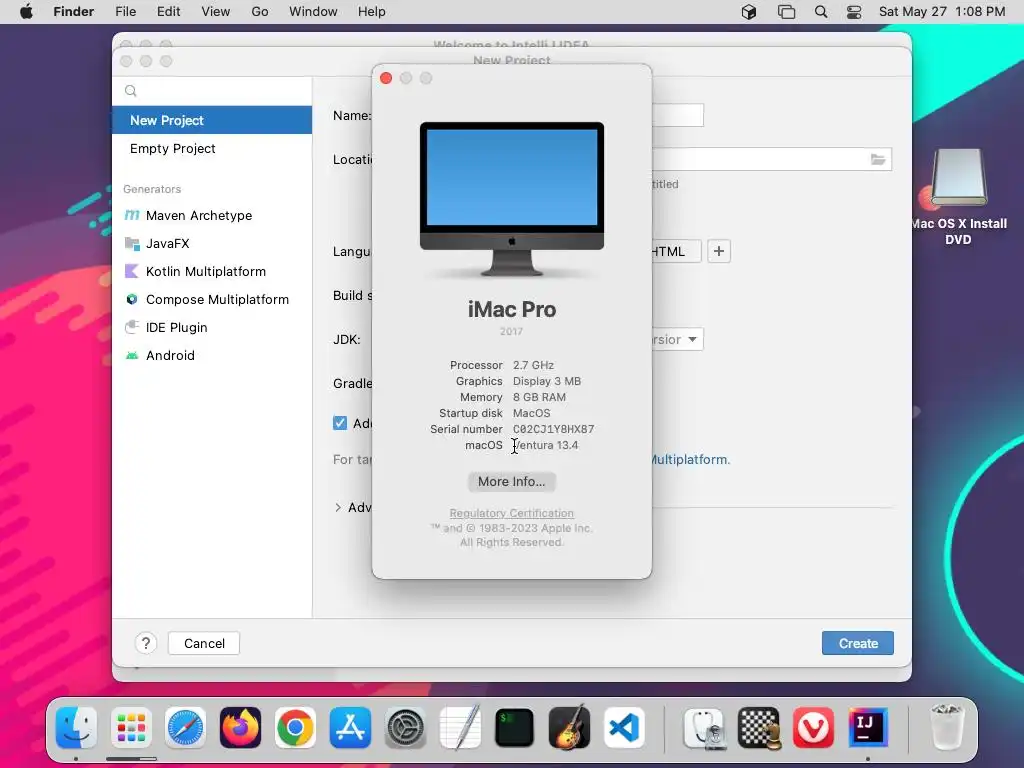
Task: Open Chess from the Dock
Action: tap(760, 728)
